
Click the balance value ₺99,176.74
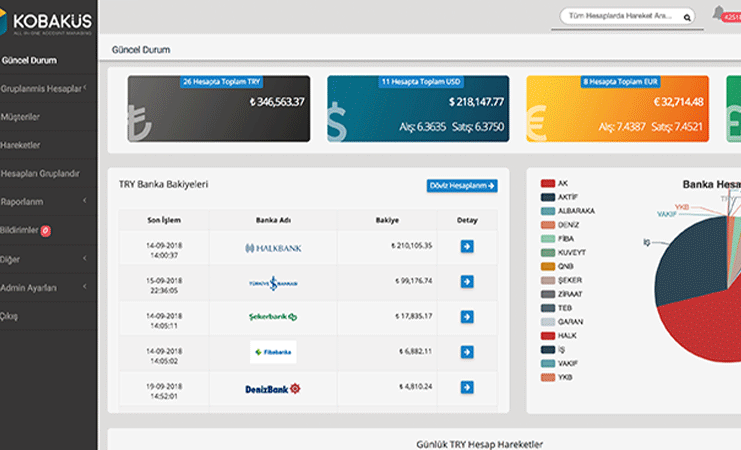414,281
